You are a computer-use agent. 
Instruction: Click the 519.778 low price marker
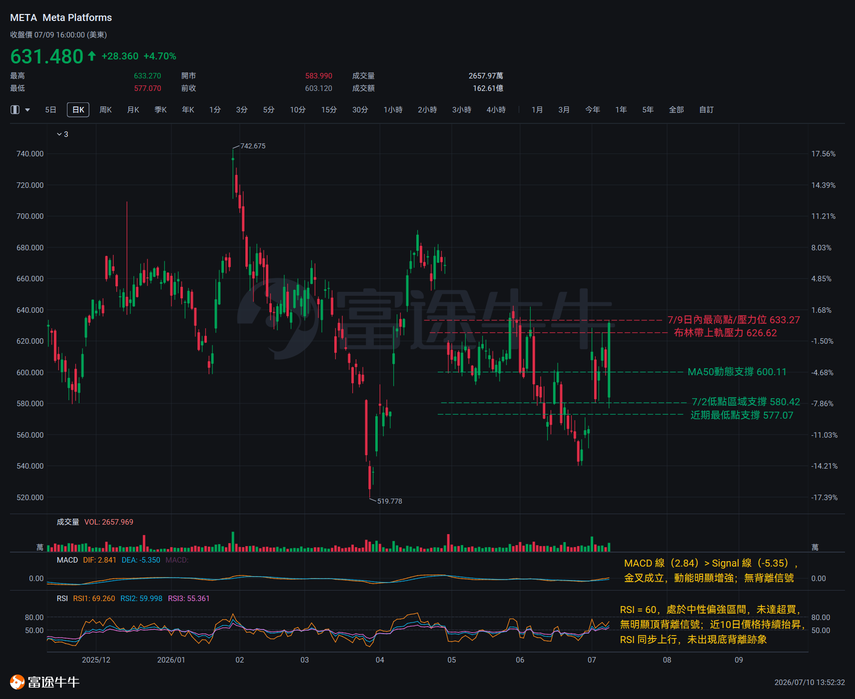(389, 501)
